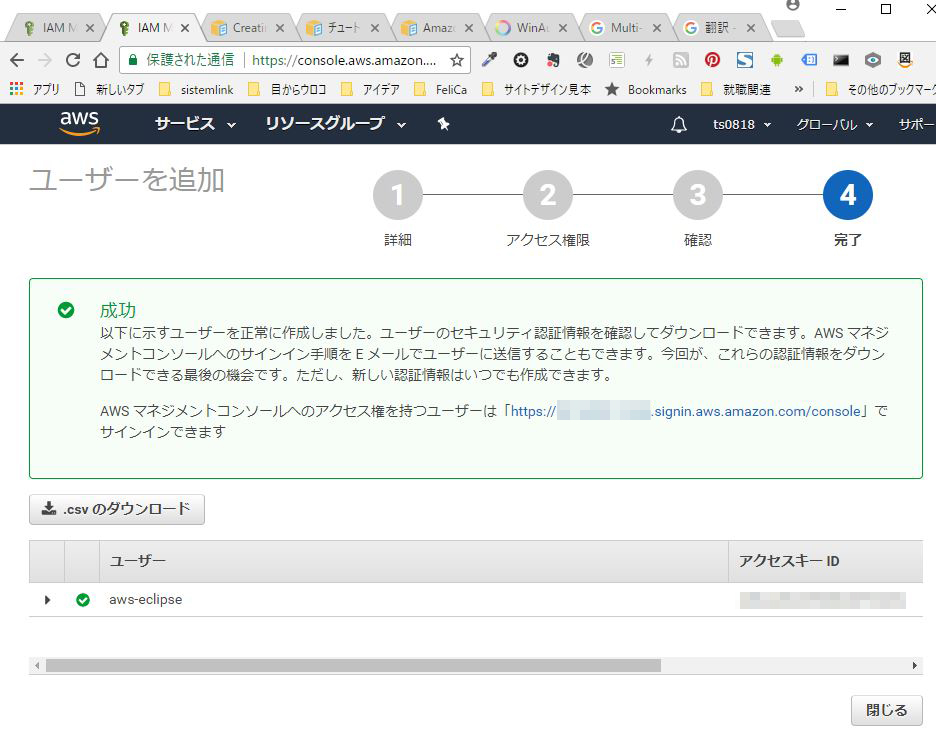Click the green lock secure-connection icon
936x748 pixels.
(133, 60)
